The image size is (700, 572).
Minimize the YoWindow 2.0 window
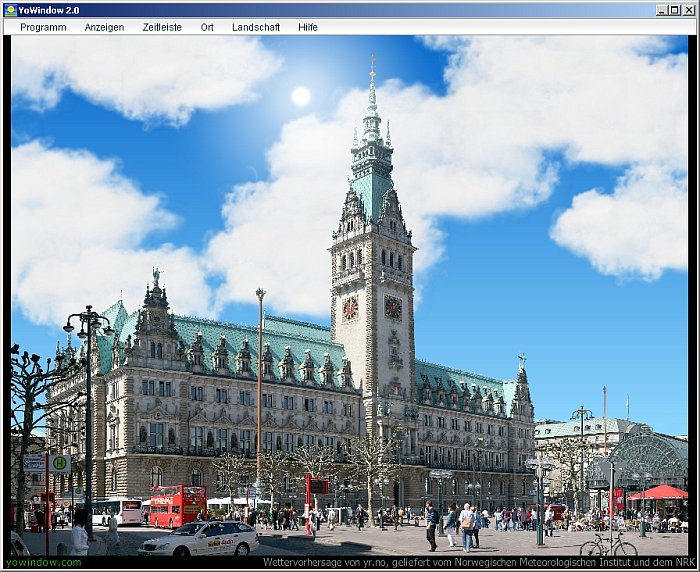pyautogui.click(x=662, y=10)
